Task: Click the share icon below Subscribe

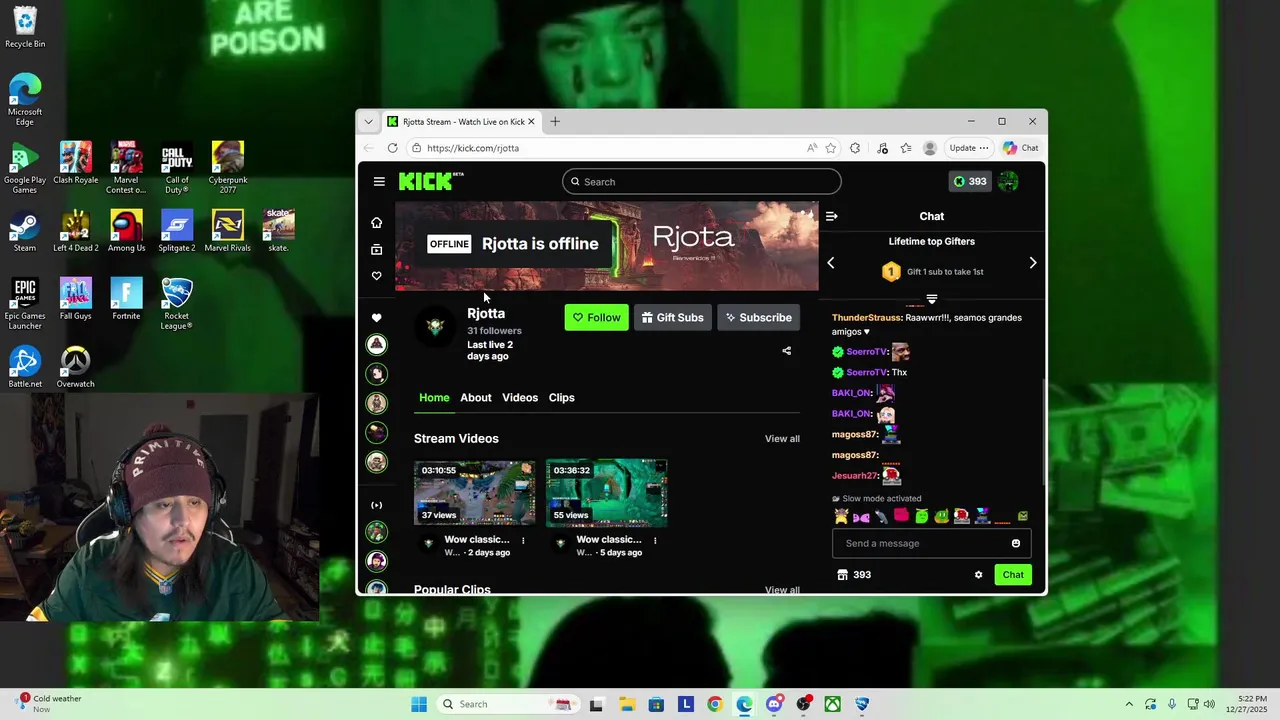Action: [x=786, y=351]
